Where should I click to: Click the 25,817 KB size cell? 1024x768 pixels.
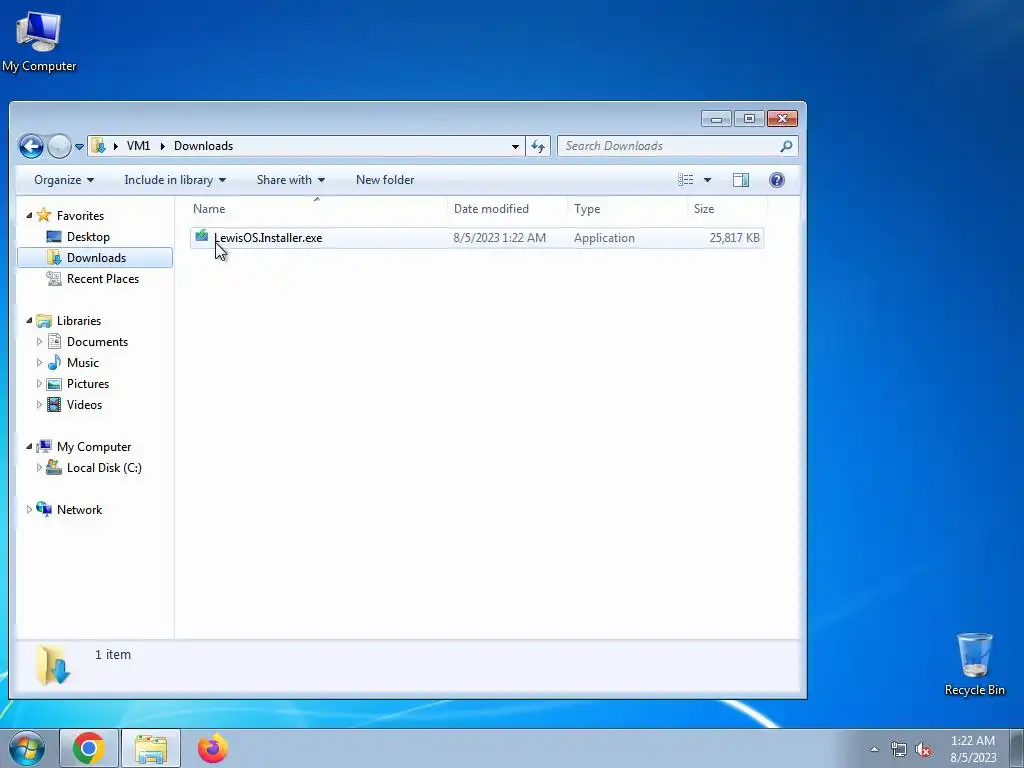(x=734, y=238)
